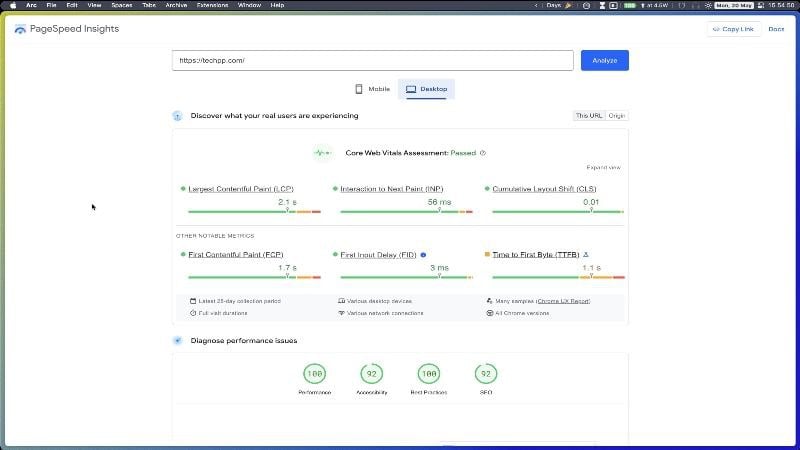
Task: Select the This URL toggle
Action: (x=589, y=116)
